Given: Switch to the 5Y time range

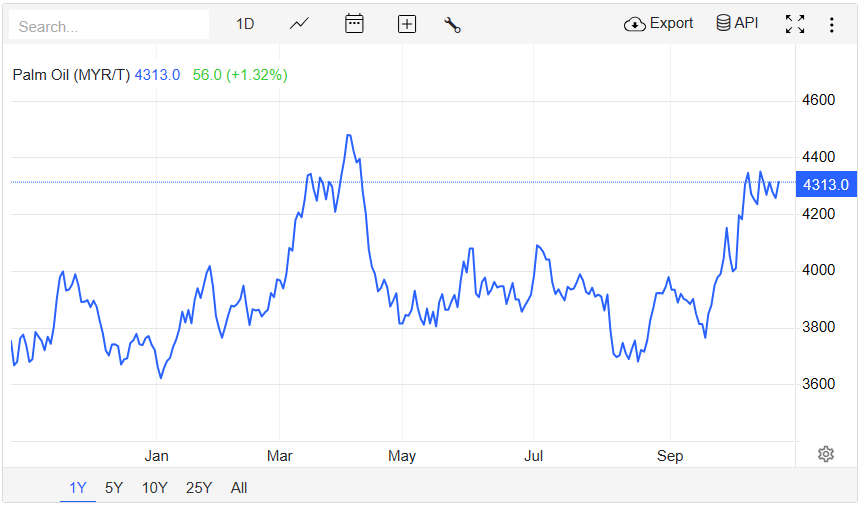Looking at the screenshot, I should pos(114,487).
